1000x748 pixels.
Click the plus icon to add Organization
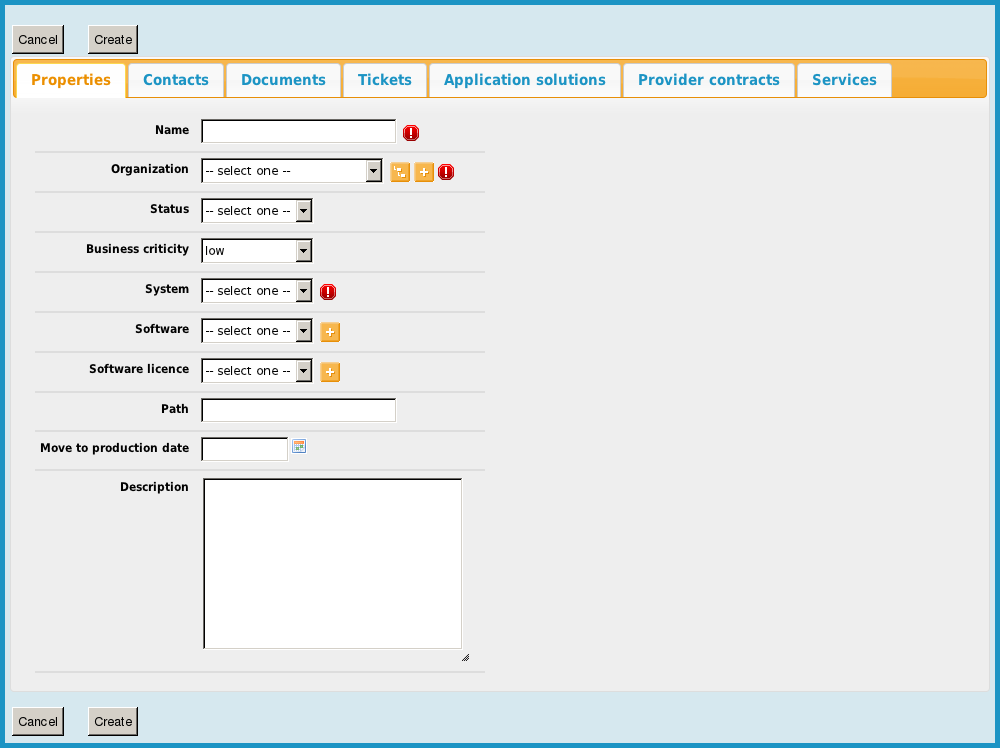[424, 172]
